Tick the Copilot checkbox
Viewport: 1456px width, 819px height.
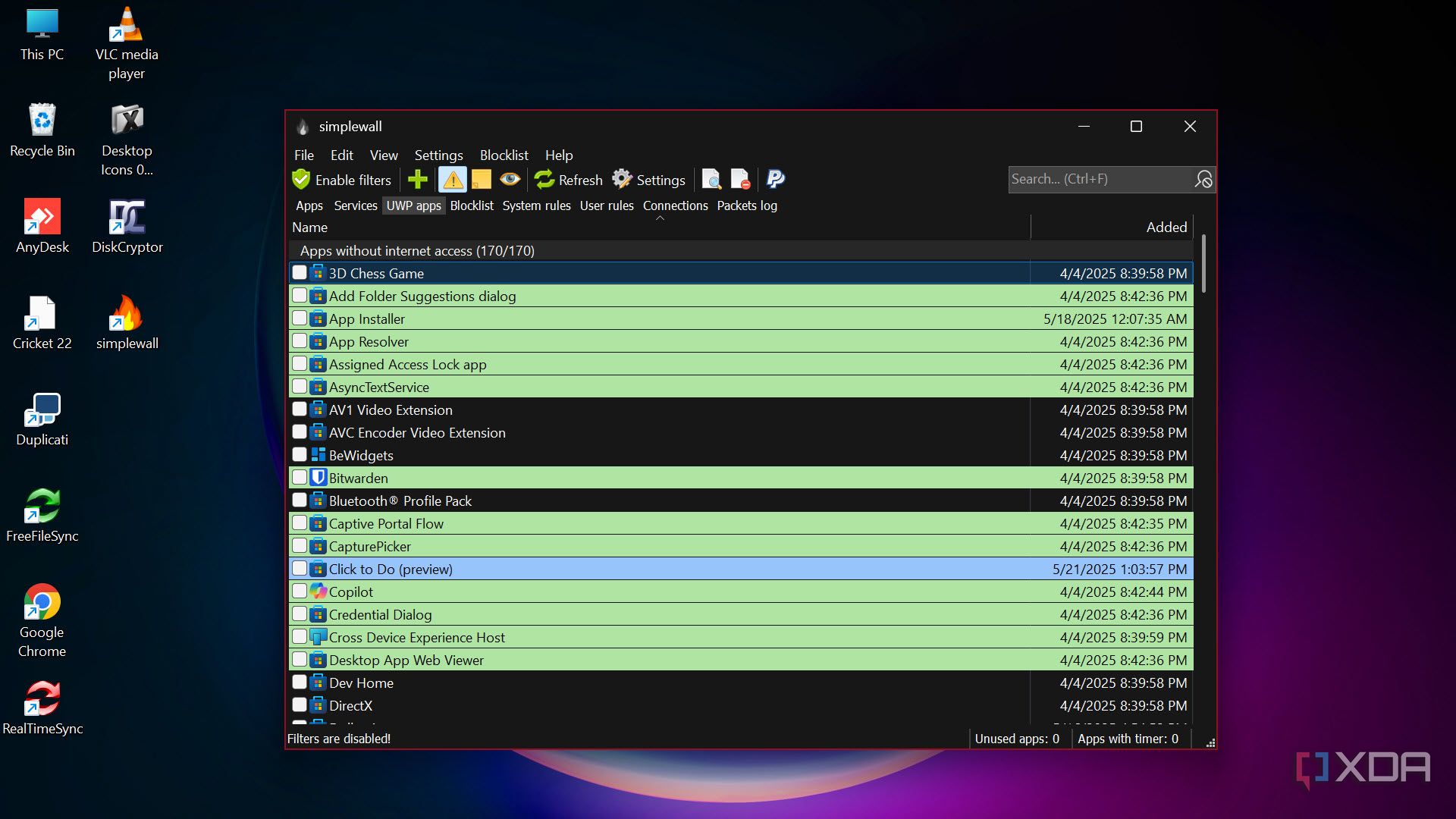point(300,591)
